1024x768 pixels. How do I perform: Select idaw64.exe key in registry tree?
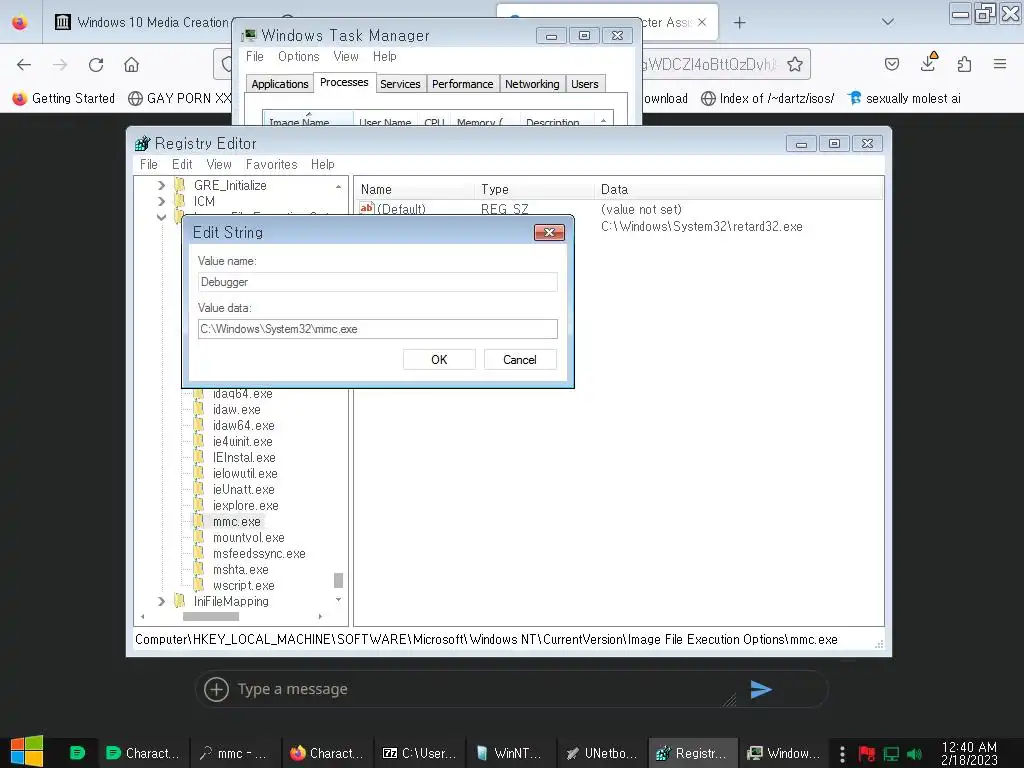pos(243,426)
